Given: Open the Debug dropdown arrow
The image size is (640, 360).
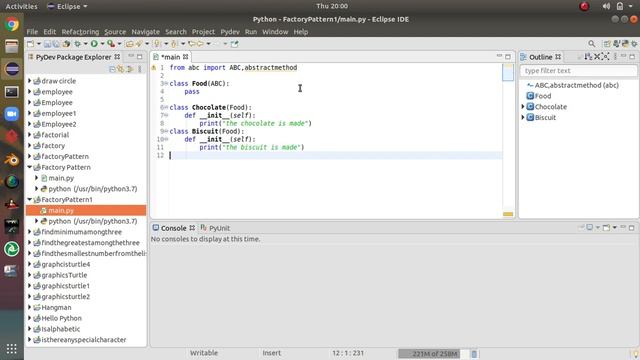Looking at the screenshot, I should [85, 44].
